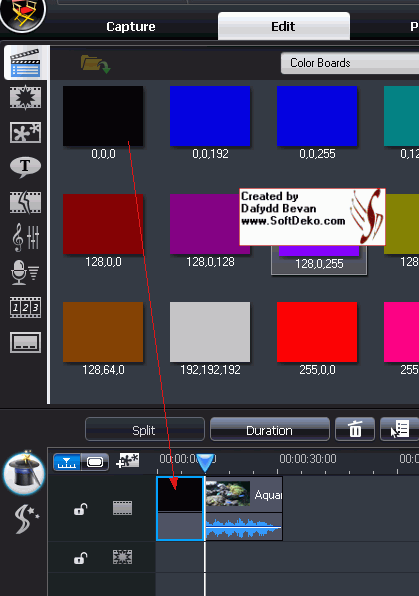Select the hot pink color board thumbnail
Viewport: 419px width, 596px height.
pos(402,332)
